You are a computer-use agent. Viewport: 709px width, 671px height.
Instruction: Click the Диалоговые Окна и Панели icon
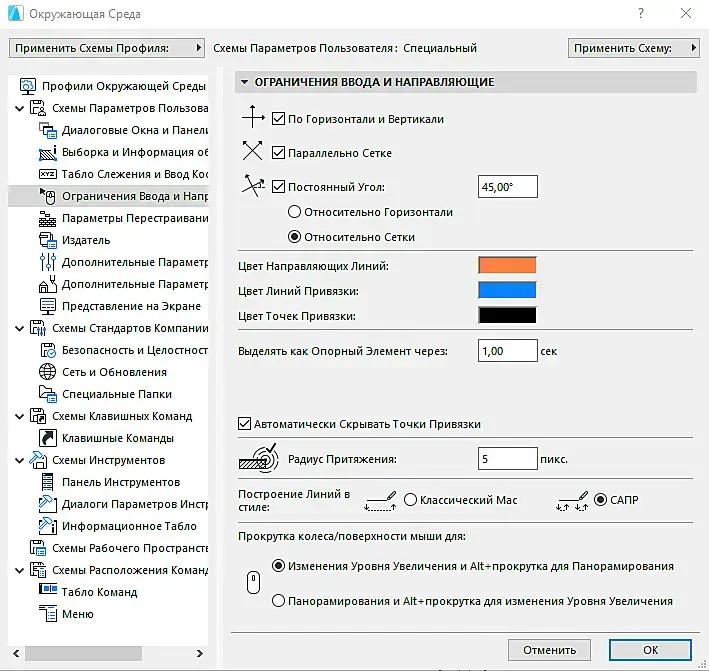pos(47,130)
